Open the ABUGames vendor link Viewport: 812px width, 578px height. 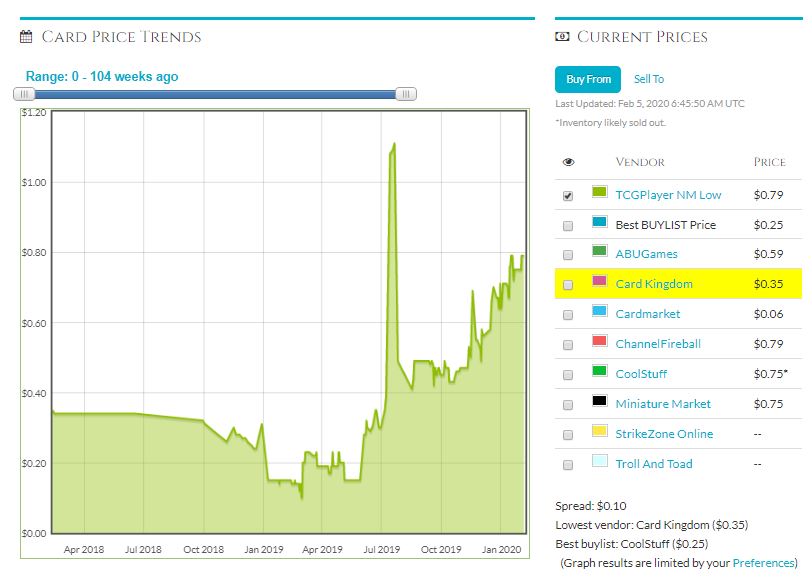[x=646, y=254]
